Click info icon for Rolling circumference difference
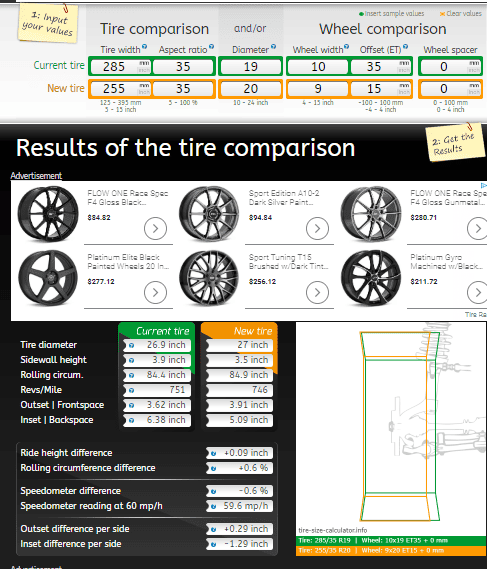This screenshot has width=487, height=569. click(x=213, y=468)
